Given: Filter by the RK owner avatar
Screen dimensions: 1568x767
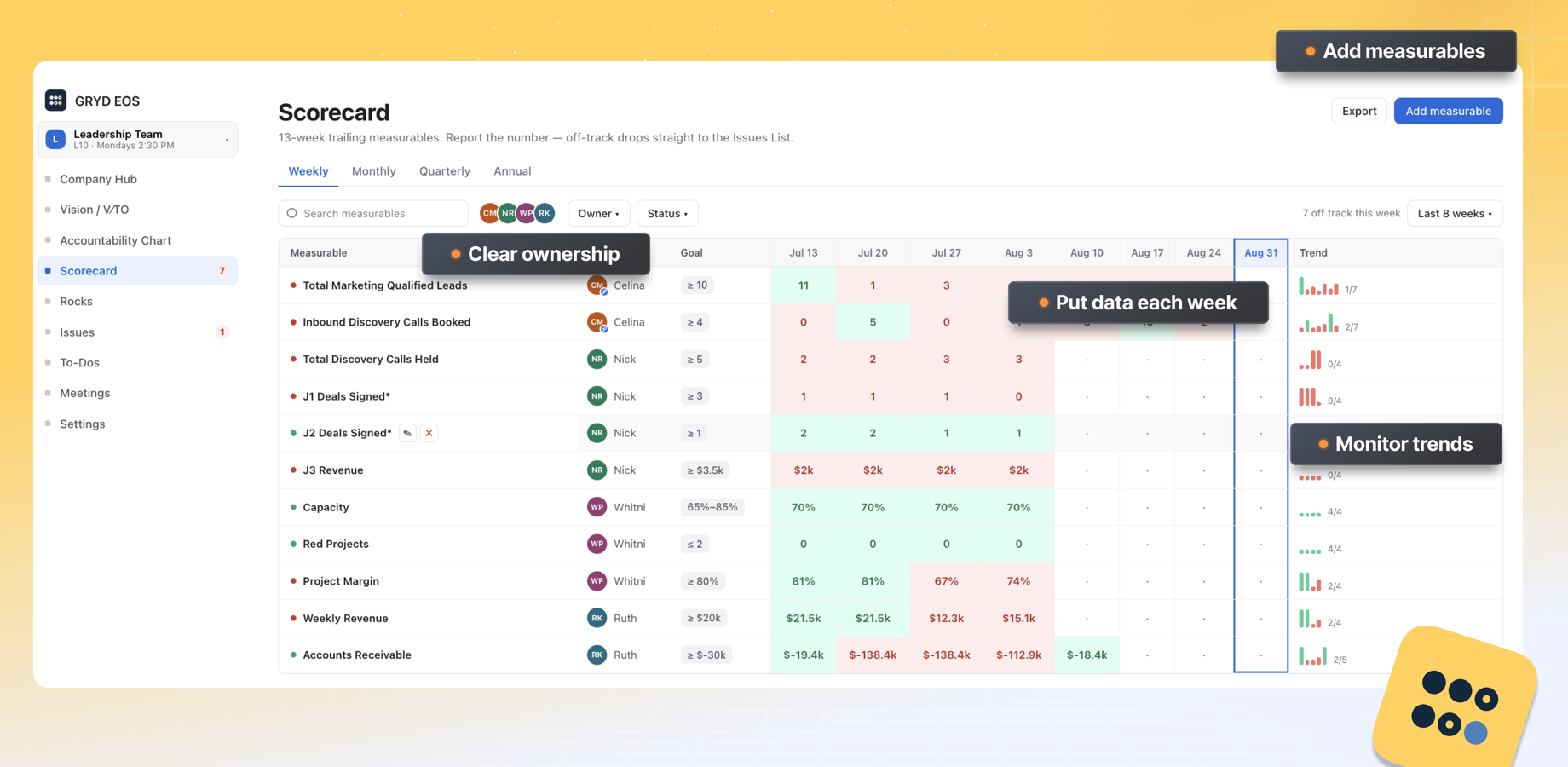Looking at the screenshot, I should [x=545, y=213].
